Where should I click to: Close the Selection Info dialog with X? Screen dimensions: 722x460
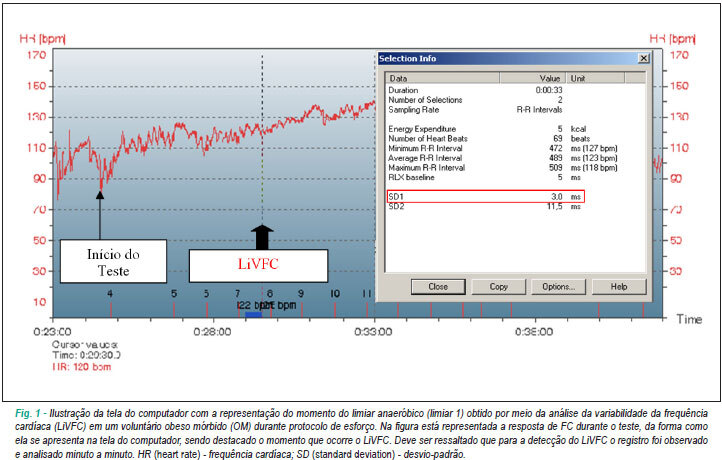pyautogui.click(x=644, y=58)
